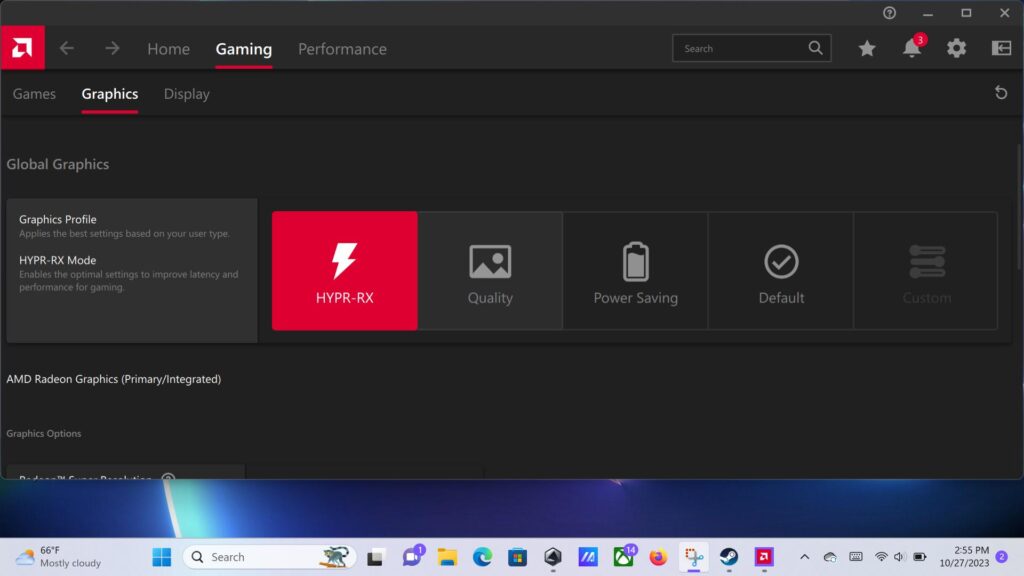Viewport: 1024px width, 576px height.
Task: Open the Performance tab
Action: [342, 49]
